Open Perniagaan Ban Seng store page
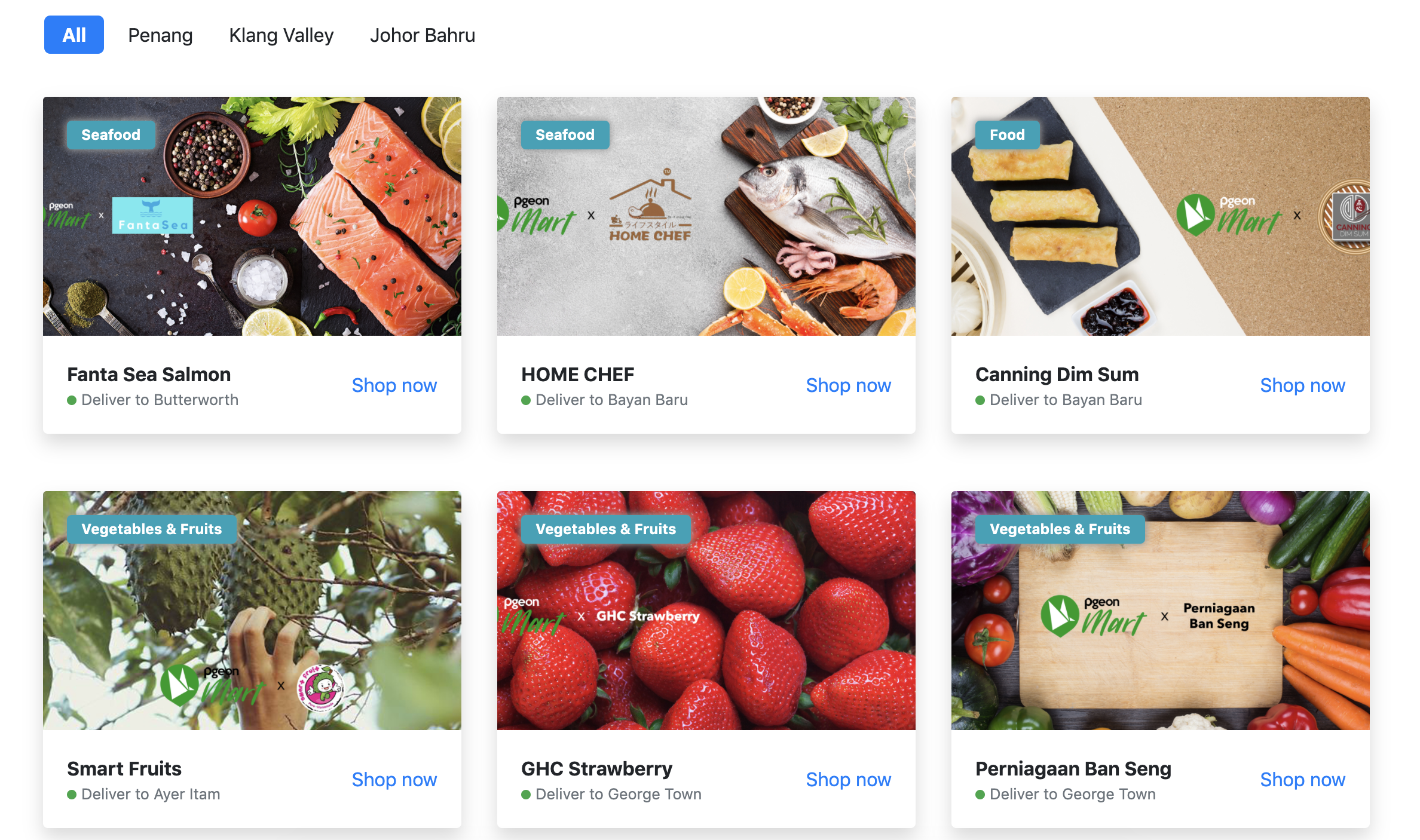The image size is (1420, 840). pos(1303,779)
